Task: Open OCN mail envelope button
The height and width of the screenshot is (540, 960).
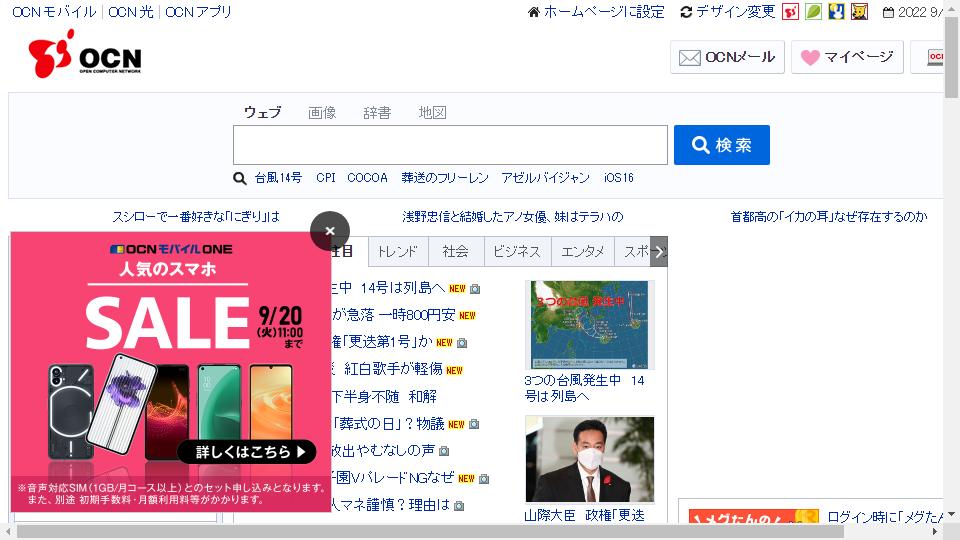Action: 727,58
